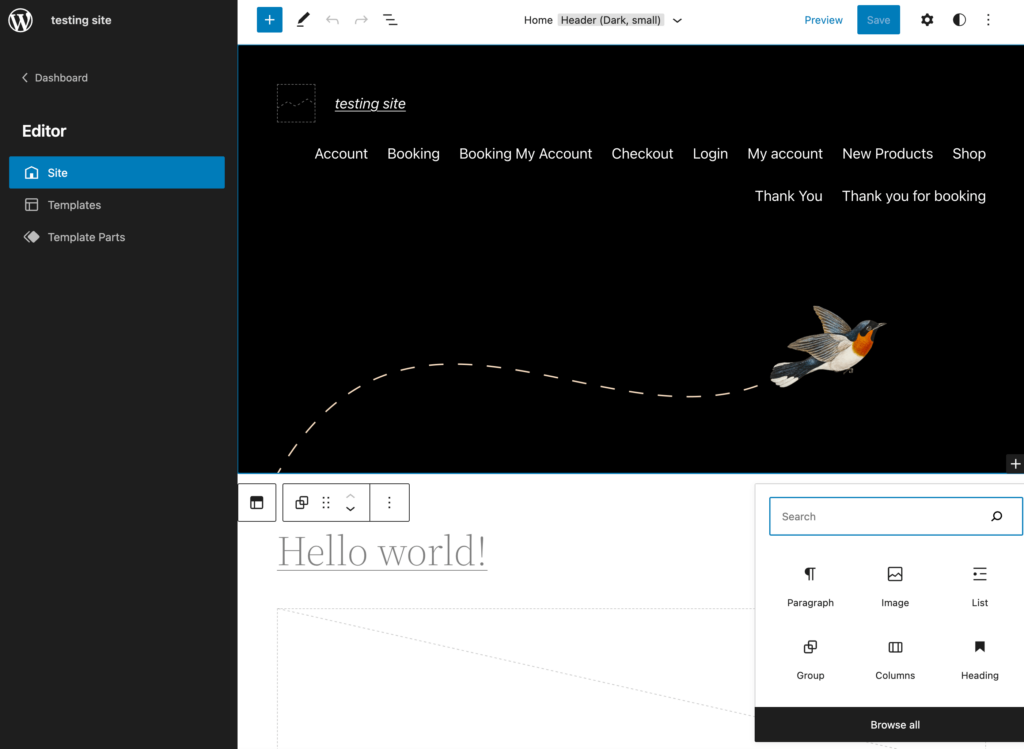Screen dimensions: 1024x749
Task: Open the site Preview
Action: click(823, 19)
